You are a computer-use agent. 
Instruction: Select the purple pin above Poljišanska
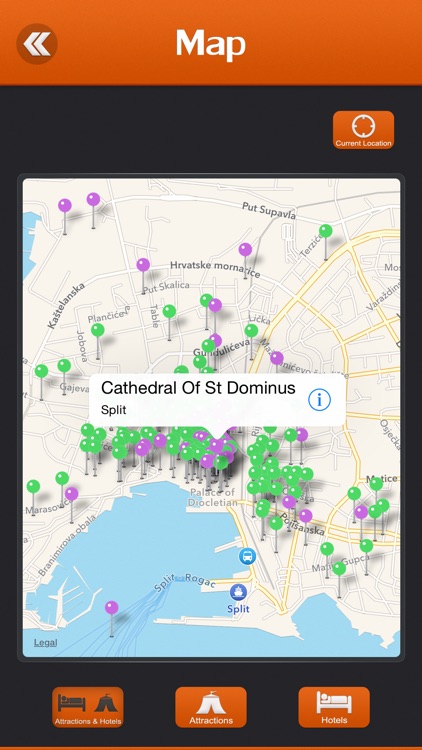(306, 516)
